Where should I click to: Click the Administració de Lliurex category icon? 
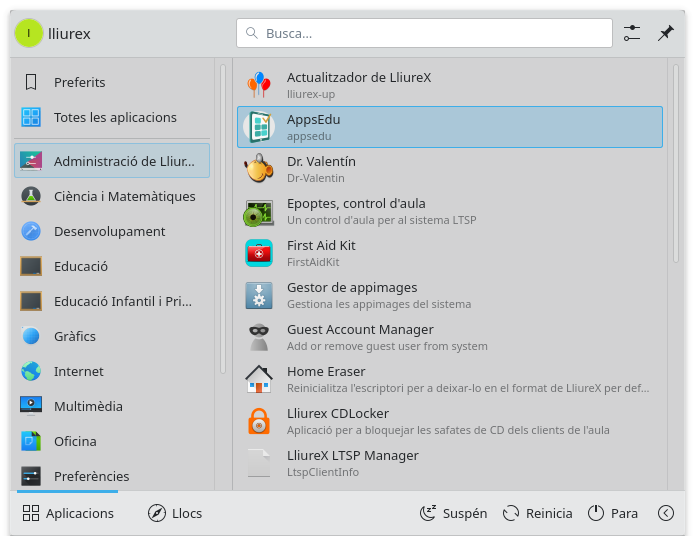coord(31,161)
